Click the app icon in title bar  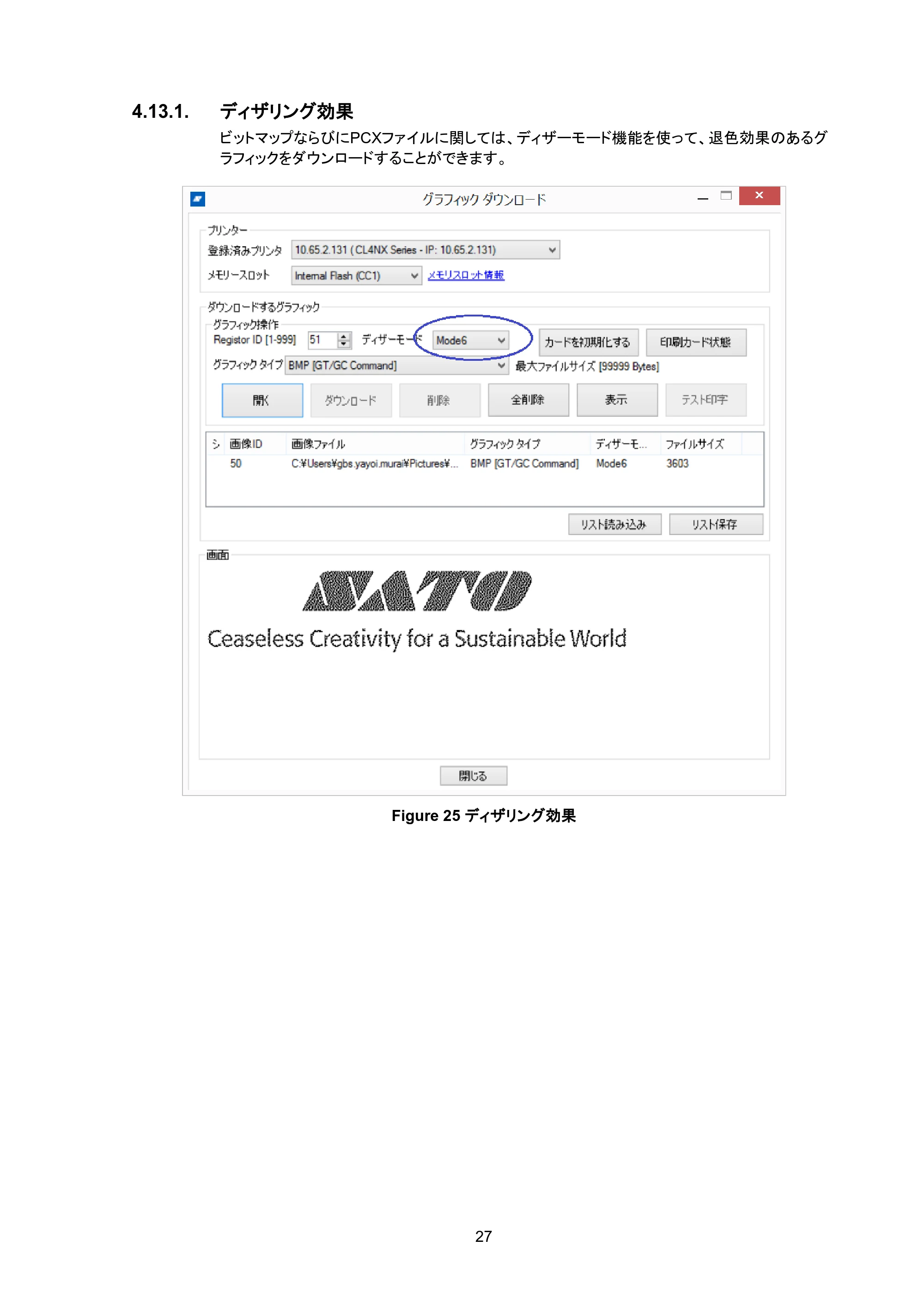click(x=198, y=199)
